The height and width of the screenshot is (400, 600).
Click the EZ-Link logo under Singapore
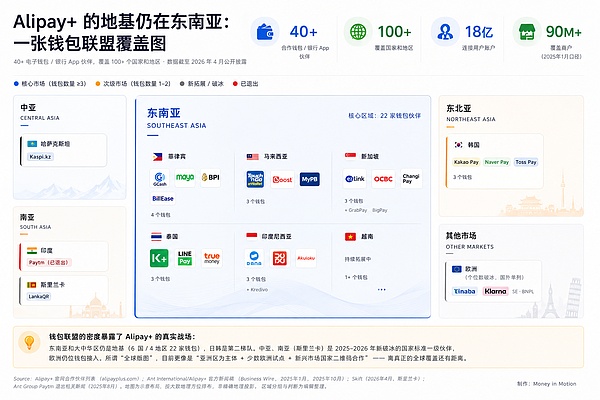tap(355, 179)
